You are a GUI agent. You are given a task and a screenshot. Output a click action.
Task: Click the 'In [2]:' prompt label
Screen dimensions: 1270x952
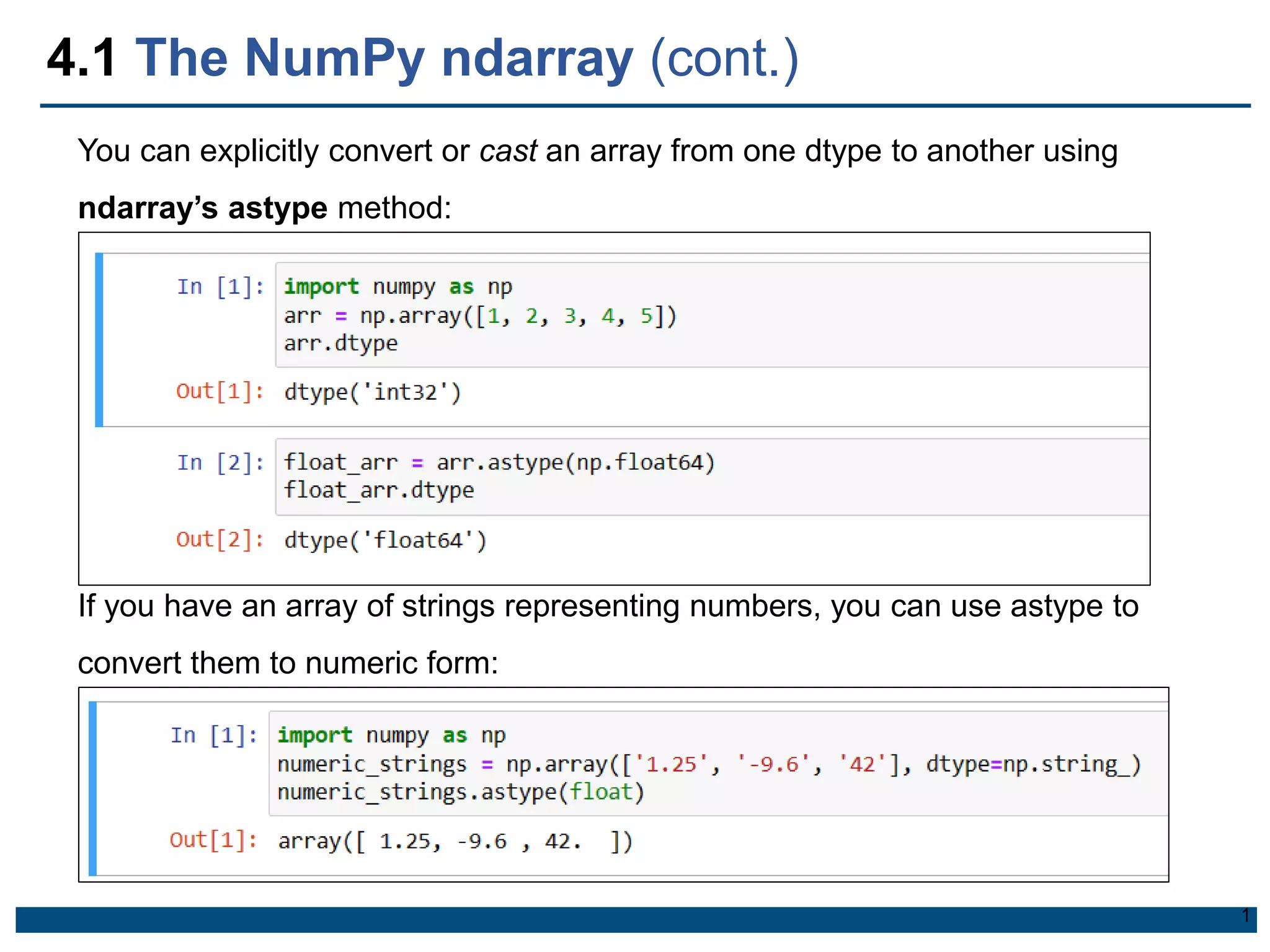coord(221,463)
